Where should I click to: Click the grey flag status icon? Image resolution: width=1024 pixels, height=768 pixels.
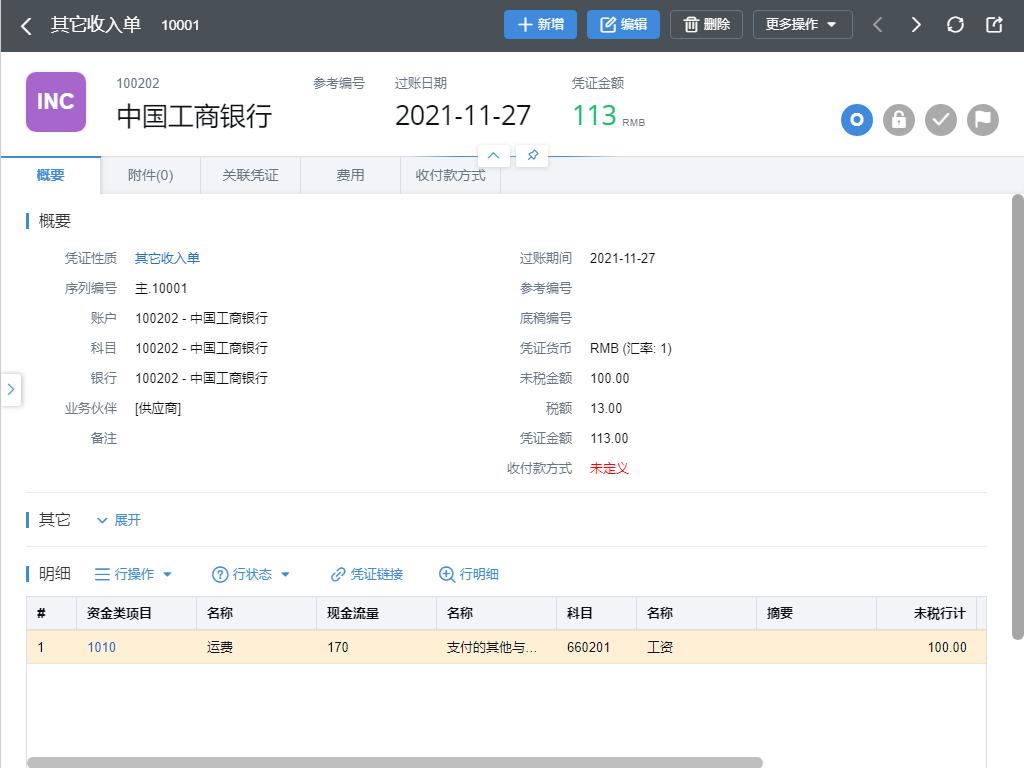tap(983, 120)
